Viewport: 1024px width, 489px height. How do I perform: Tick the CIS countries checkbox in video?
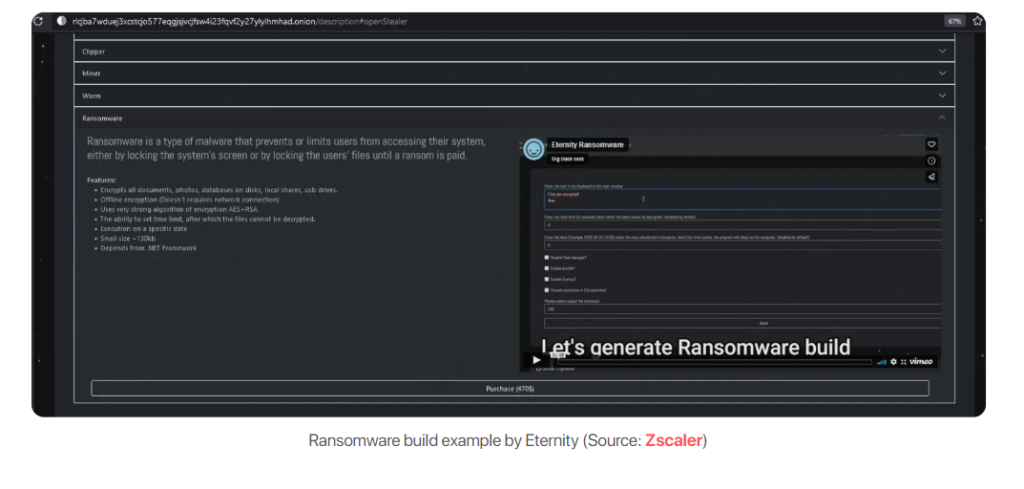pos(547,289)
